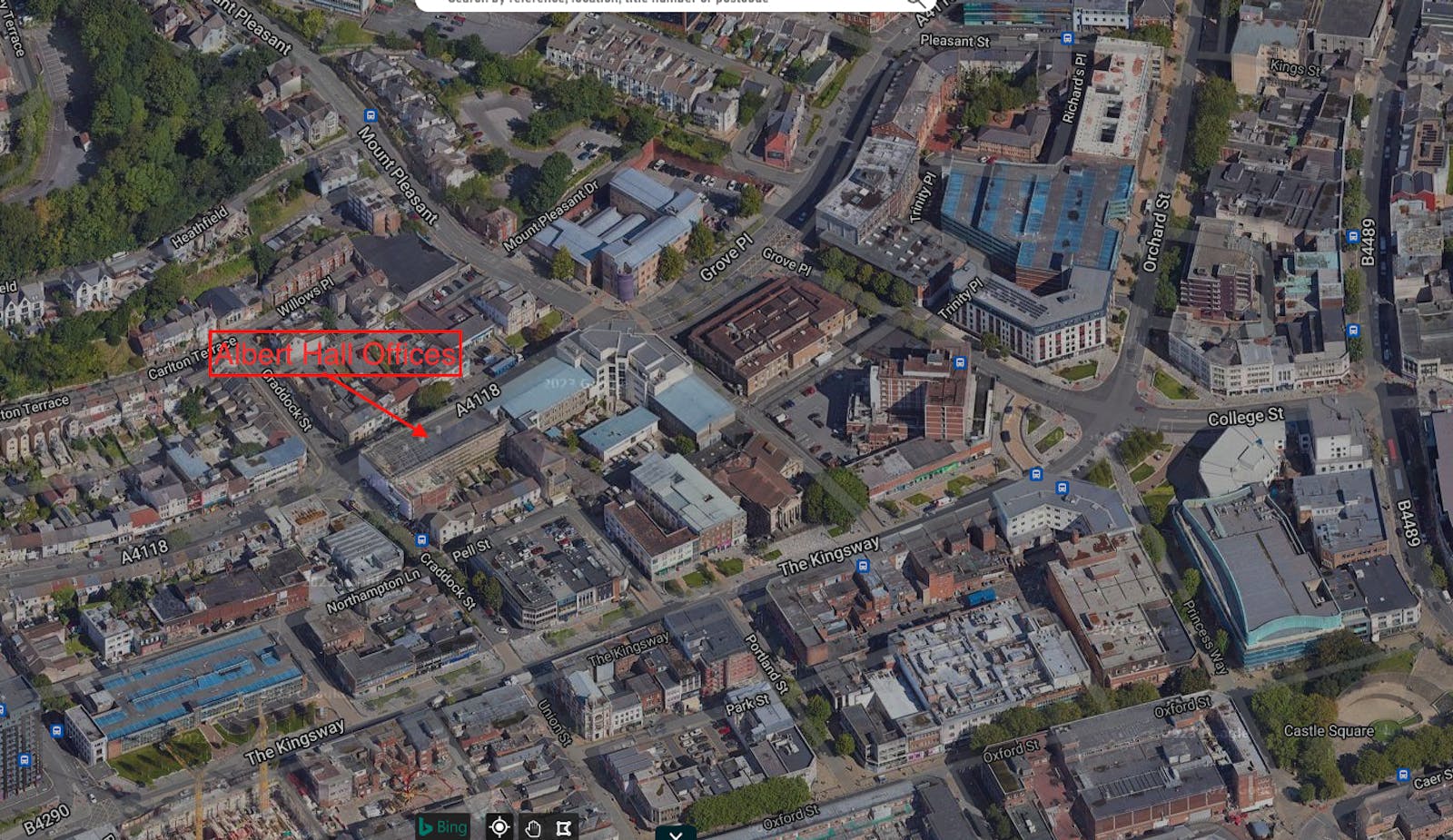Click the Bing logo in bottom toolbar
Image resolution: width=1453 pixels, height=840 pixels.
coord(442,826)
